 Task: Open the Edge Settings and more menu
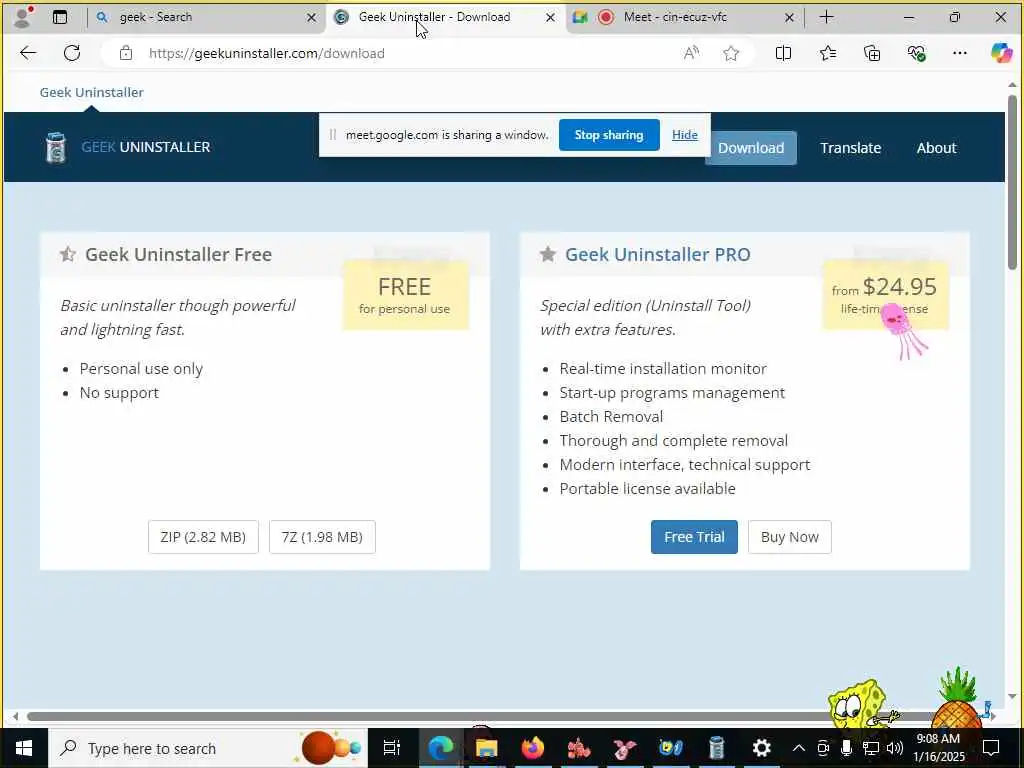(959, 53)
